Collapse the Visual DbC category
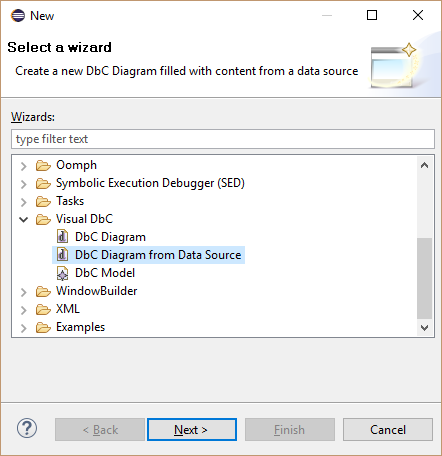The height and width of the screenshot is (456, 442). (x=24, y=219)
